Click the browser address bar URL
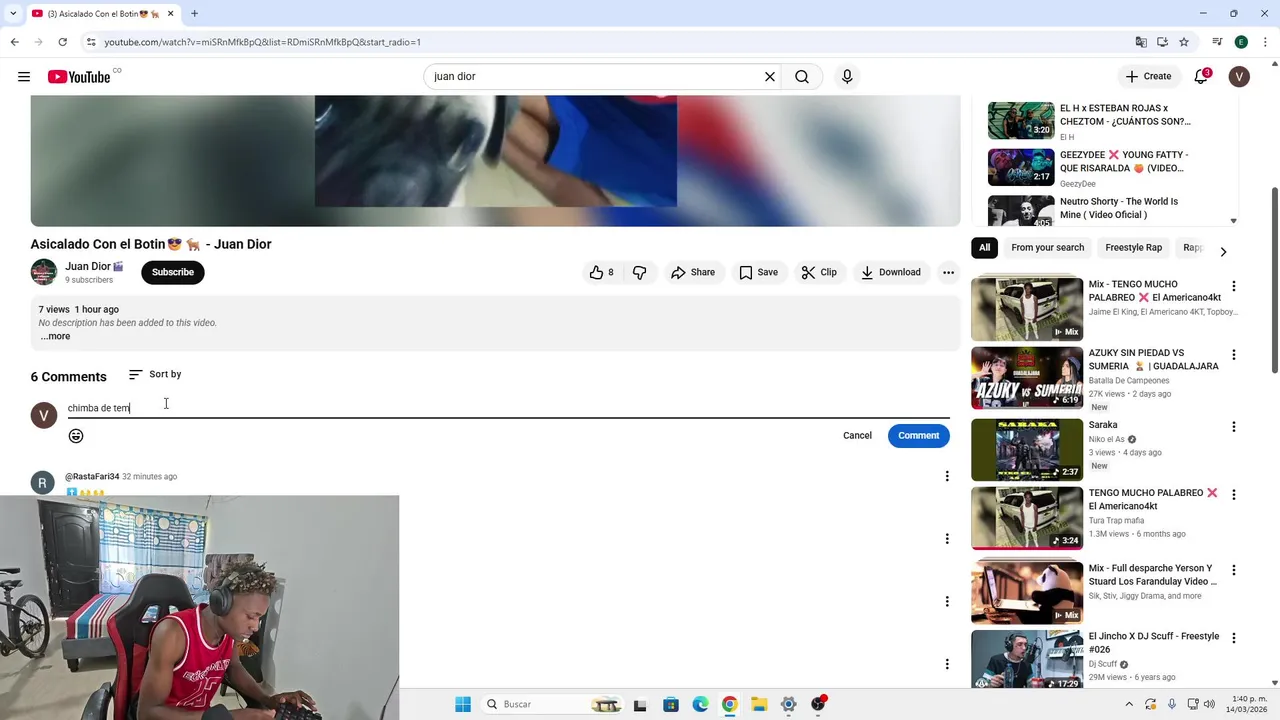 [x=262, y=42]
